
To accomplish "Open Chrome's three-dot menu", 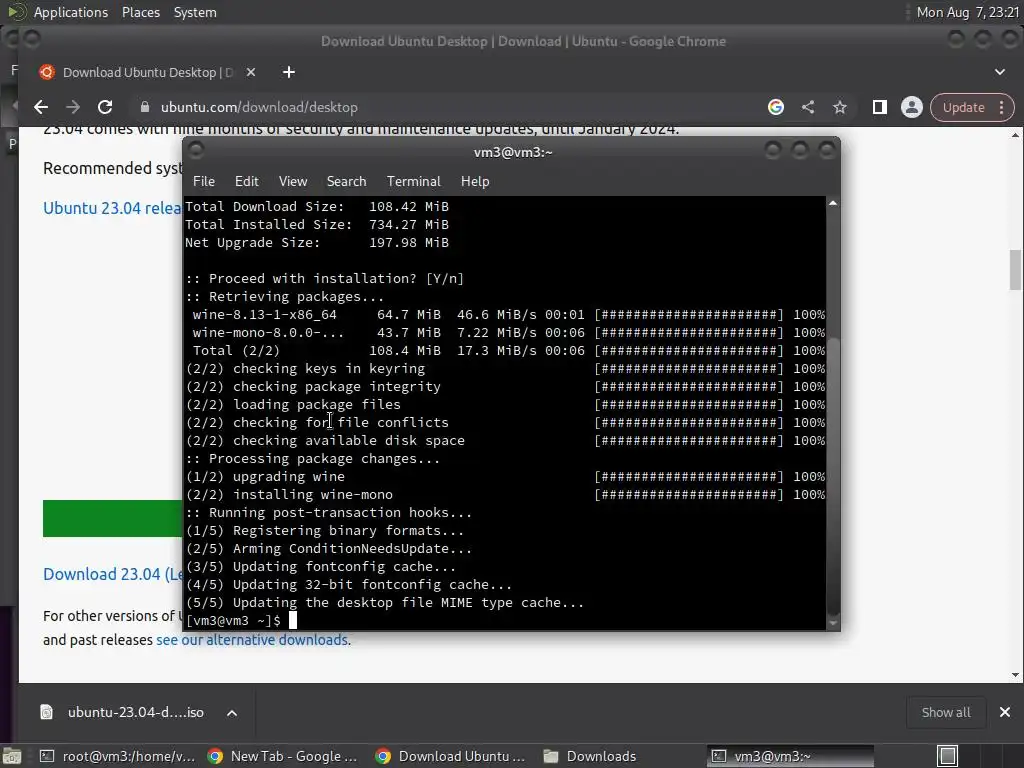I will pos(1002,107).
